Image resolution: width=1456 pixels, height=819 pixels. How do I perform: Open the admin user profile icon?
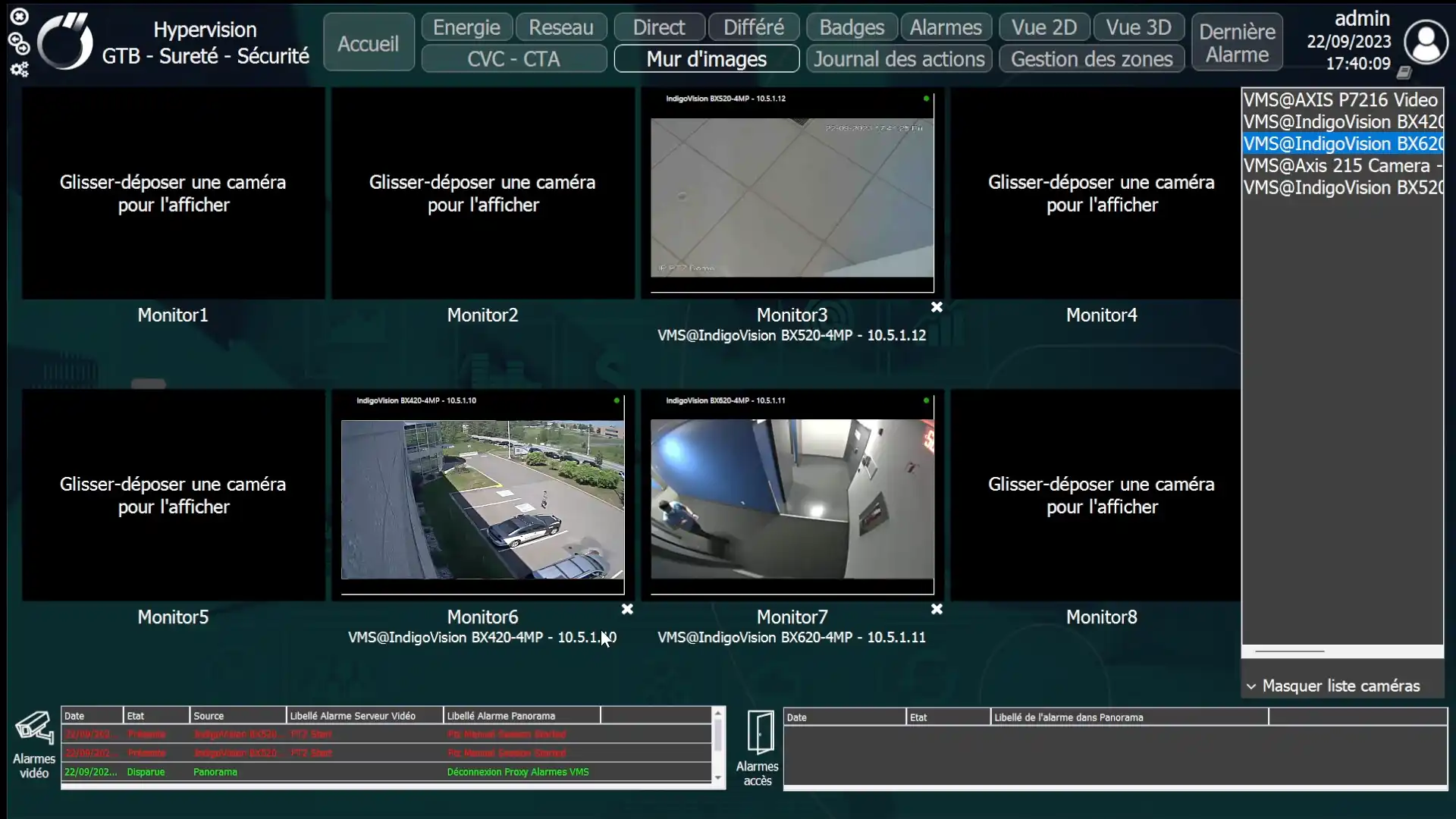(x=1426, y=42)
